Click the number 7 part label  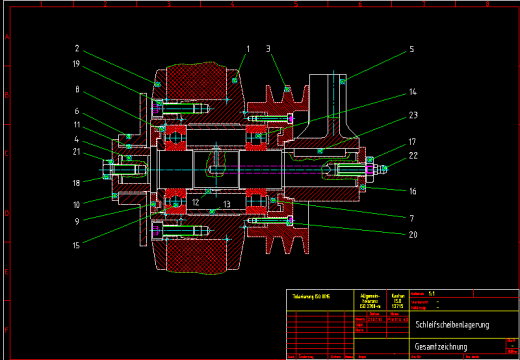412,218
